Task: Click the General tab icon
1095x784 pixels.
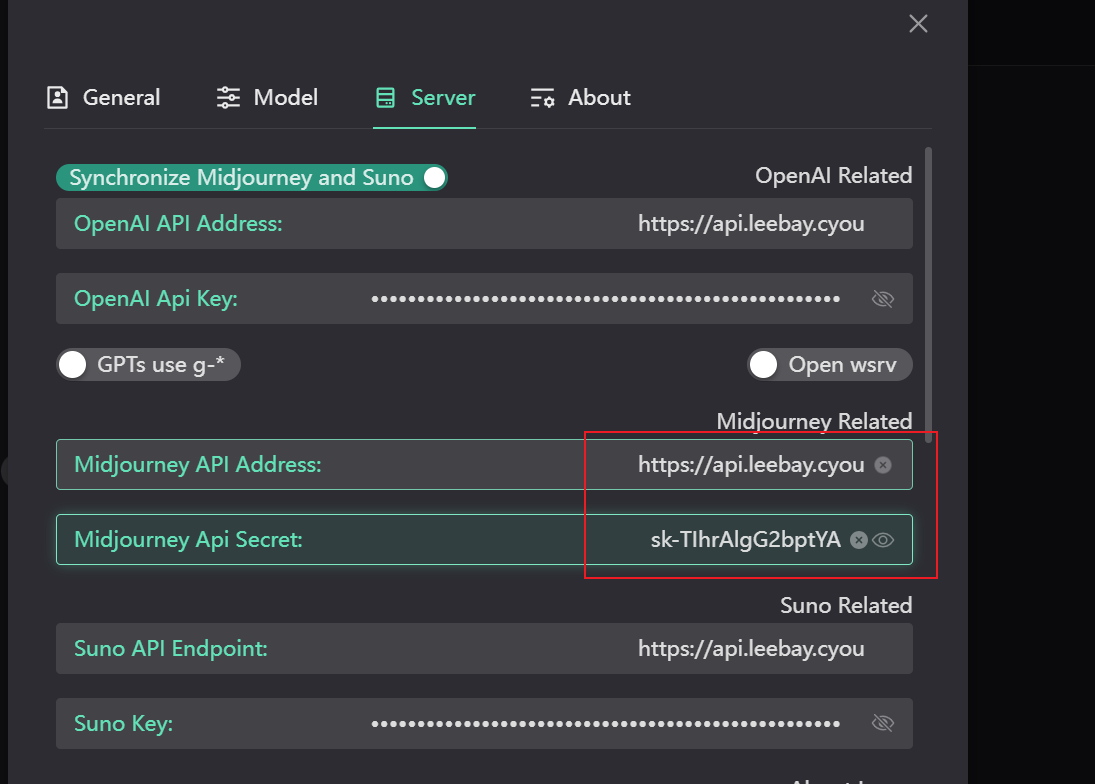Action: tap(58, 98)
